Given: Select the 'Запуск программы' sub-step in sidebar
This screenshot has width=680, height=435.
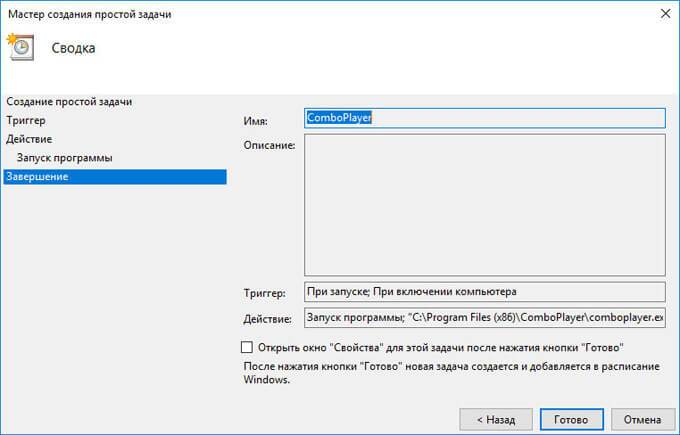Looking at the screenshot, I should pyautogui.click(x=65, y=158).
